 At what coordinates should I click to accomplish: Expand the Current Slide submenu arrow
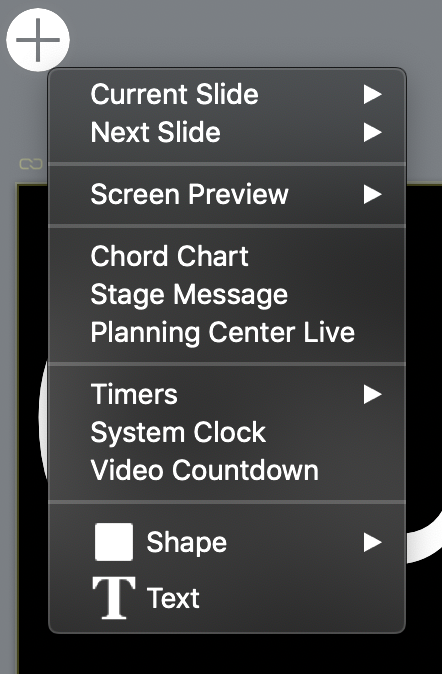tap(372, 94)
